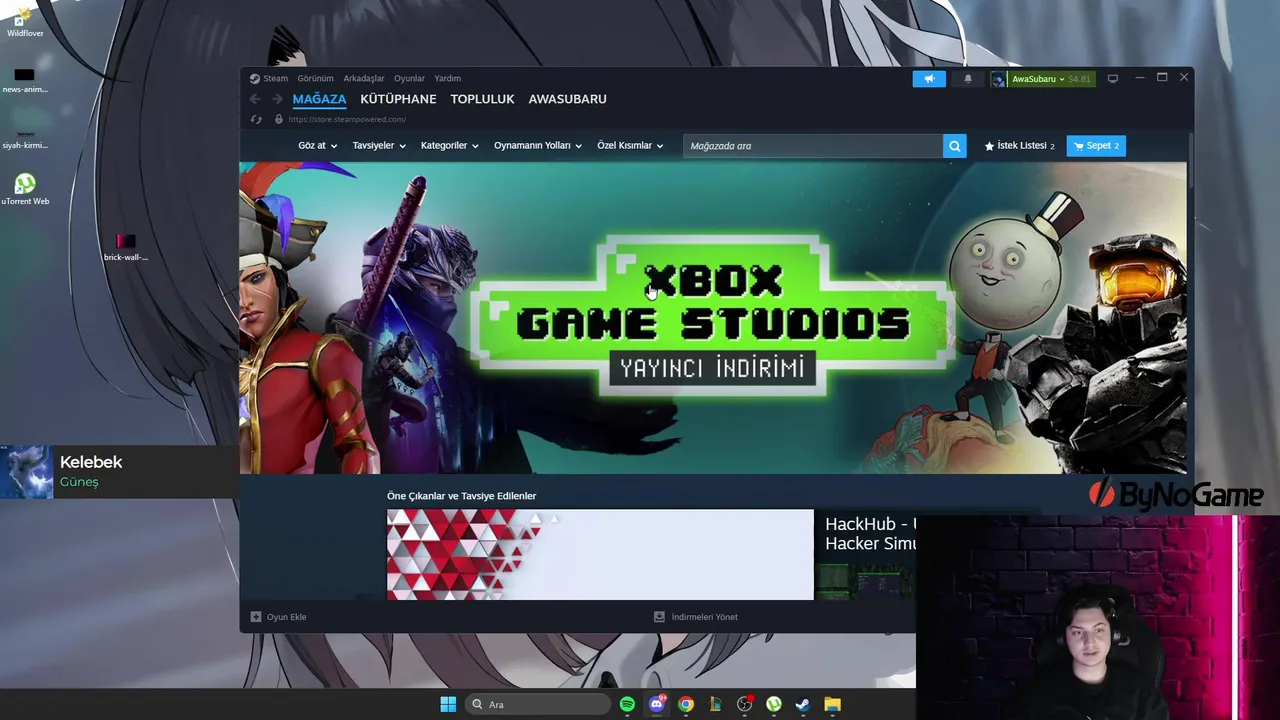Select the news-anim desktop file
The image size is (1280, 720).
pyautogui.click(x=25, y=80)
